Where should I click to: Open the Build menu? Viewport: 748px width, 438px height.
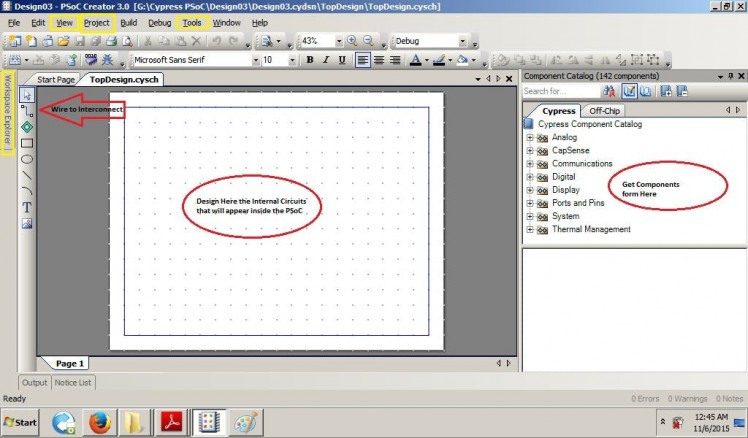(128, 23)
